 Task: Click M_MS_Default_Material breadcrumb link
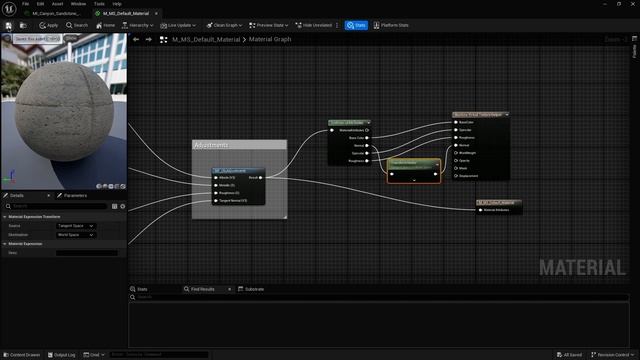pos(206,40)
